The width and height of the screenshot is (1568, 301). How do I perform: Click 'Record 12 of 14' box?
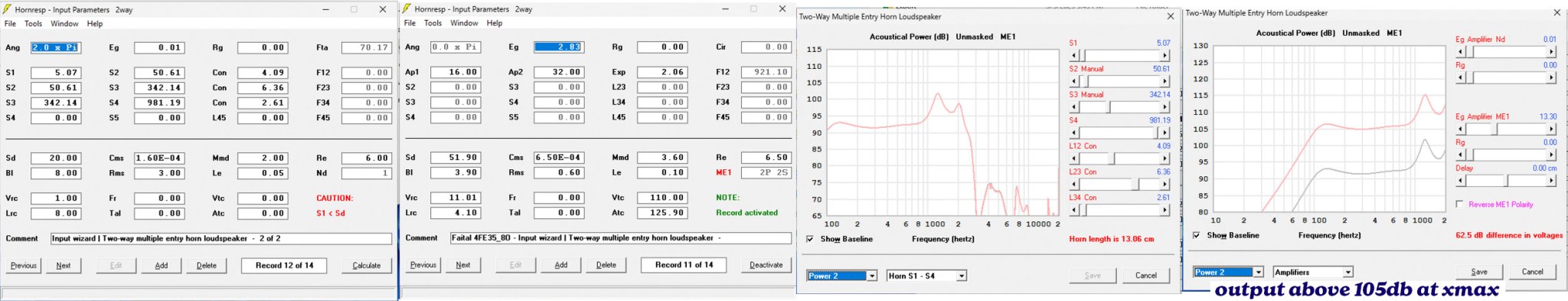click(284, 266)
